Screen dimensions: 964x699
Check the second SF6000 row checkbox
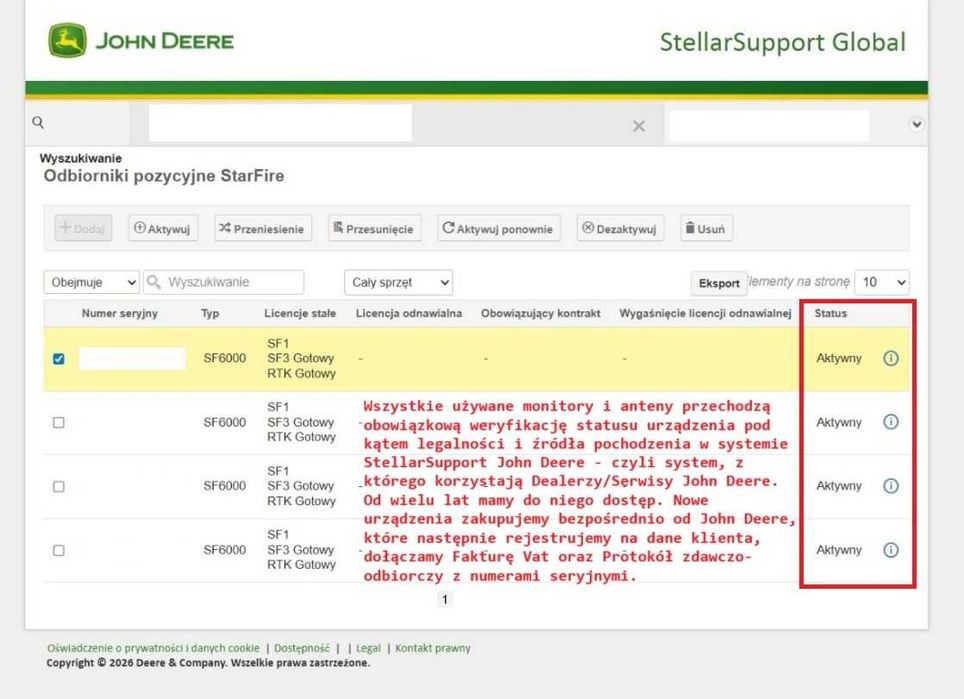pos(58,422)
